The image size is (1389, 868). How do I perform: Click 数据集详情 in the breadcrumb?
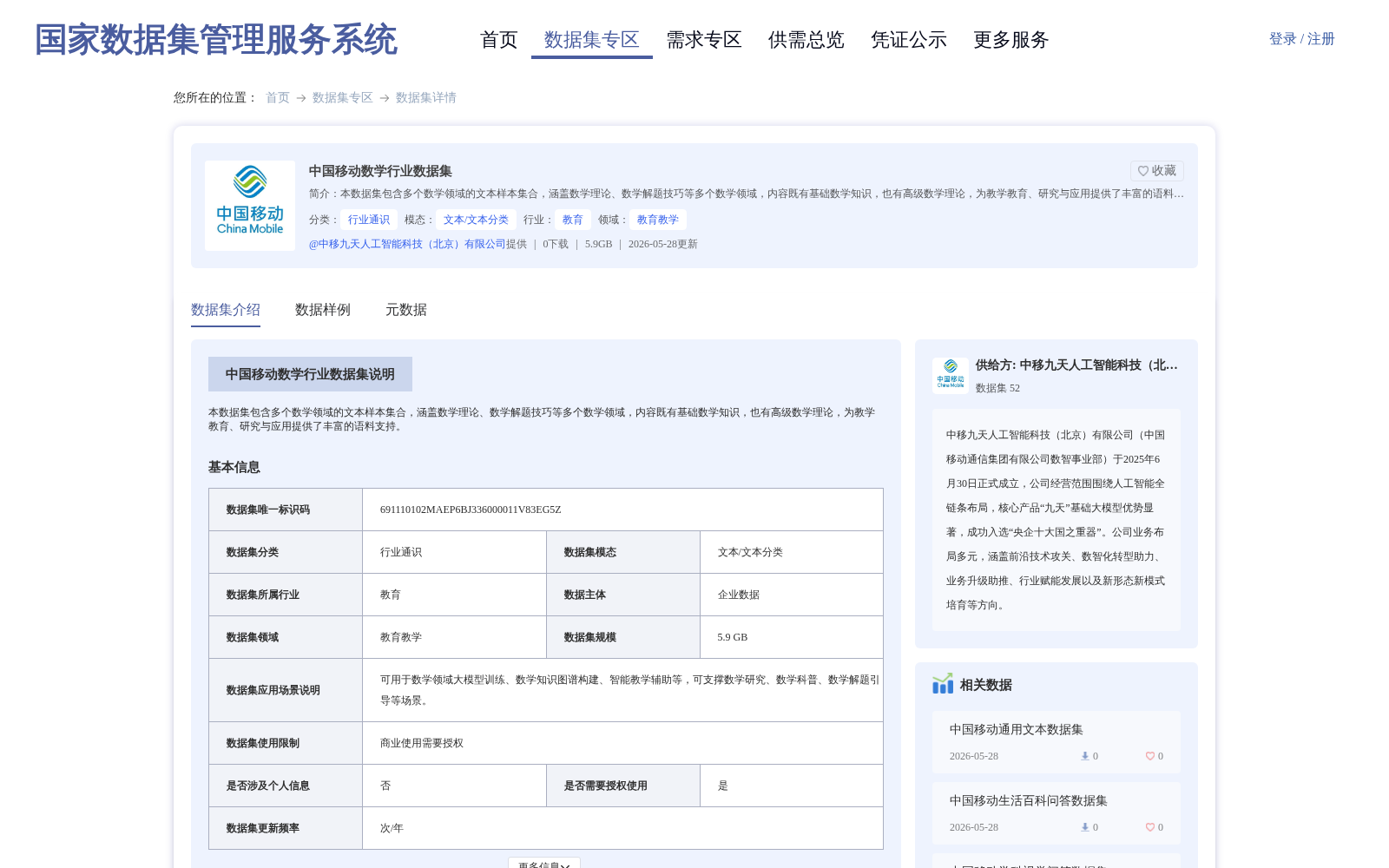coord(426,98)
